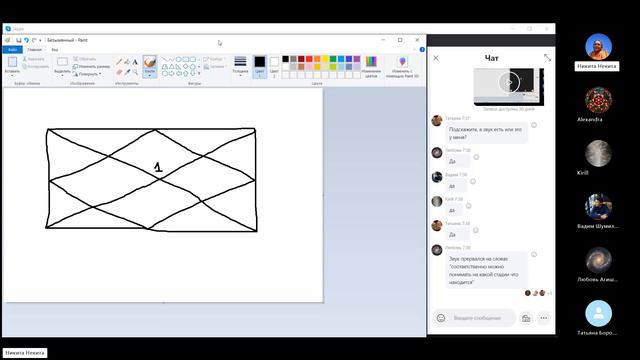Click Edit with Paint 3D button
This screenshot has height=360, width=640.
point(402,67)
